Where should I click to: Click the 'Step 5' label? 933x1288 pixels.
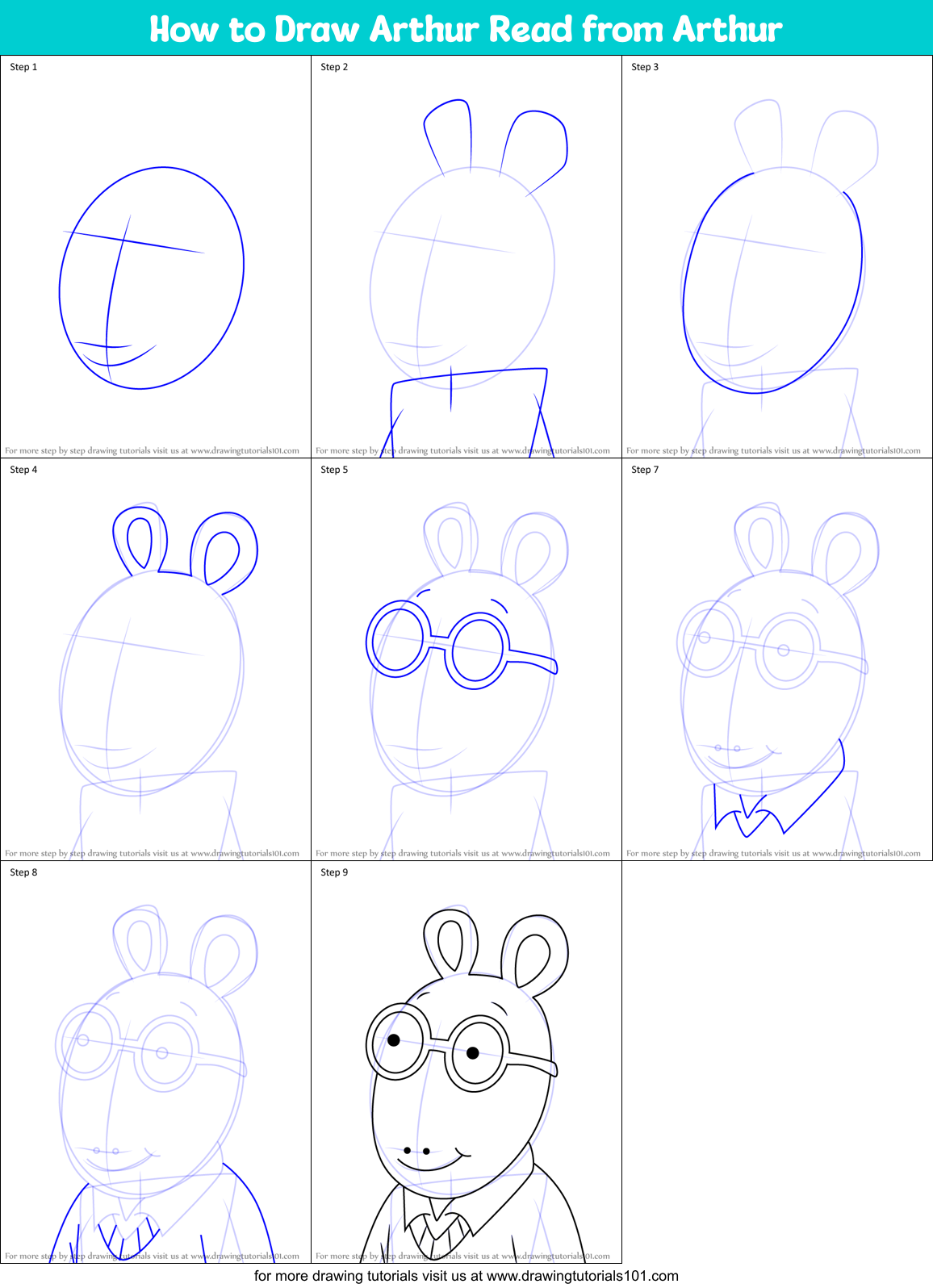(x=334, y=470)
